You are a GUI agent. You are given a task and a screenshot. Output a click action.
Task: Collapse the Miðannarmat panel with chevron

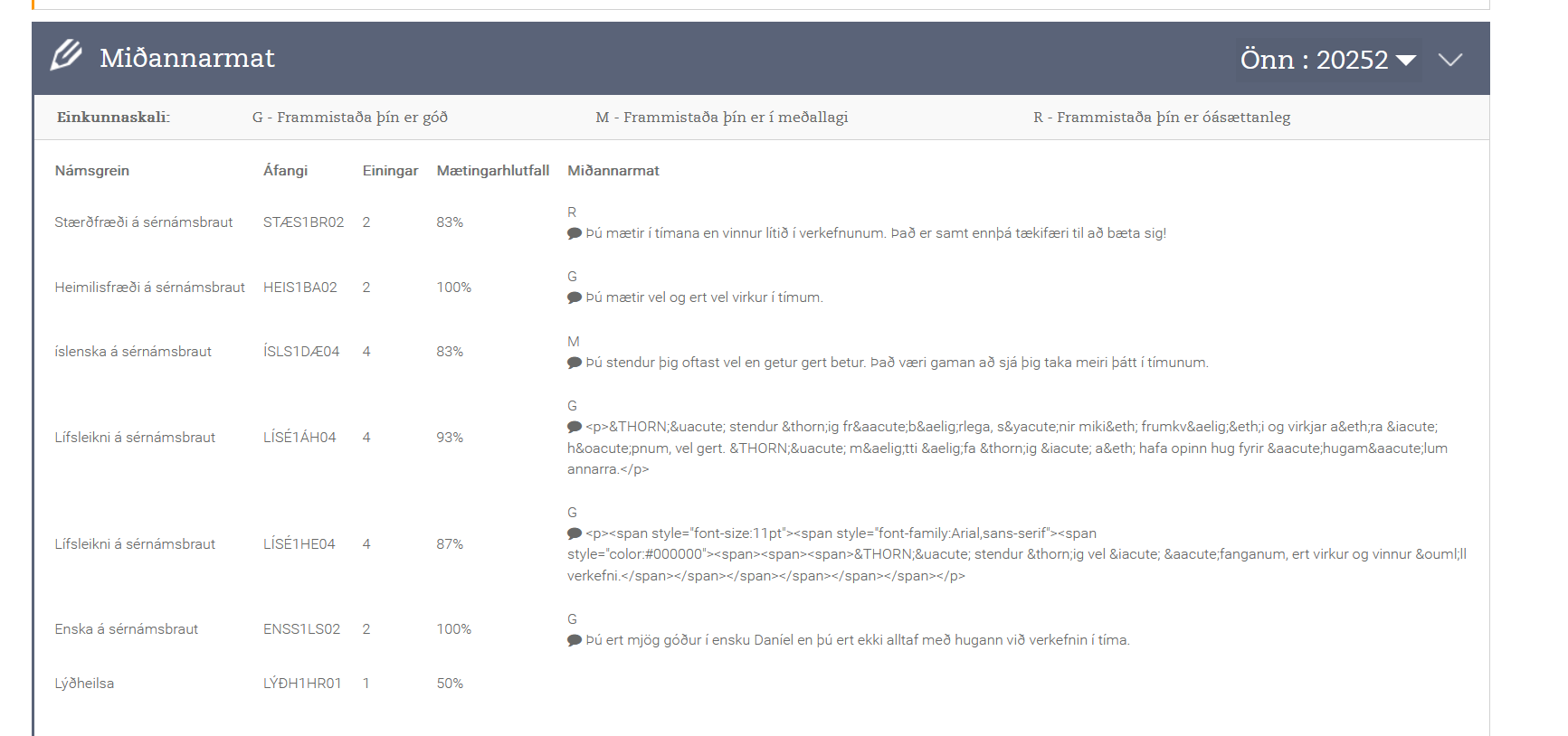pyautogui.click(x=1449, y=60)
